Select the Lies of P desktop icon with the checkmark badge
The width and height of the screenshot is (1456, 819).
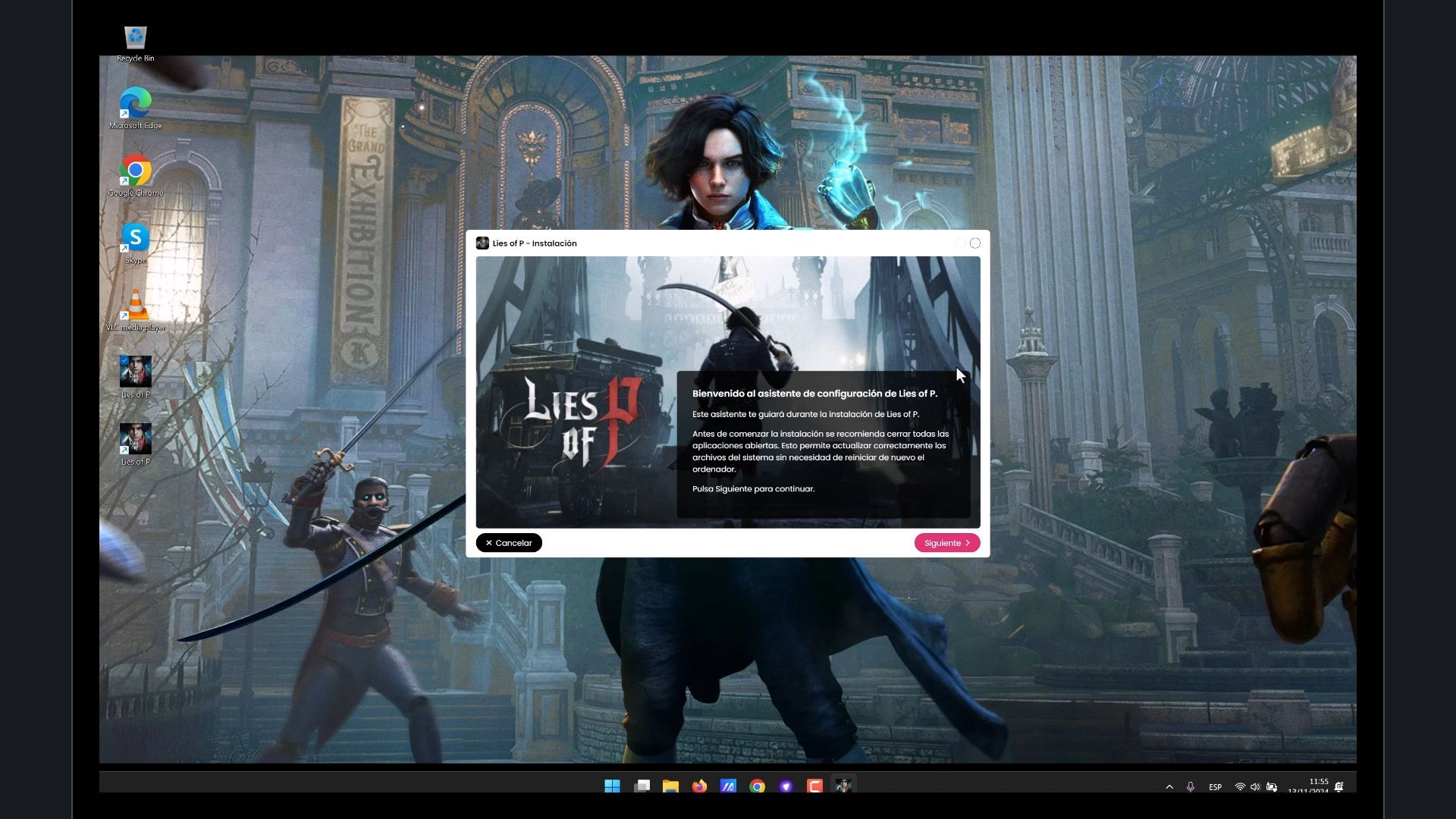[x=136, y=377]
